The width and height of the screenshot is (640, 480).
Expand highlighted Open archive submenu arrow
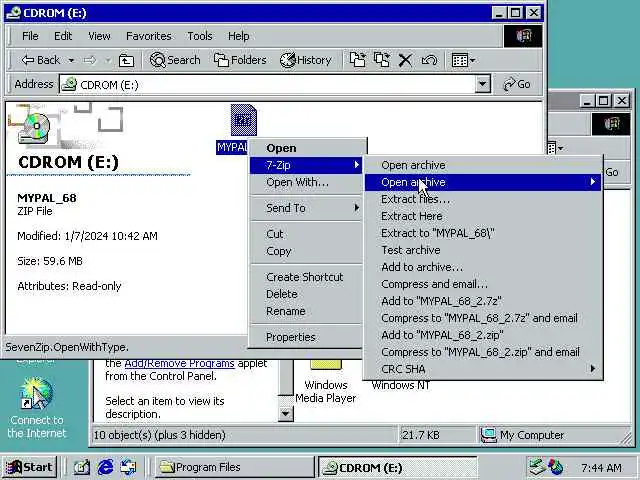[x=593, y=182]
